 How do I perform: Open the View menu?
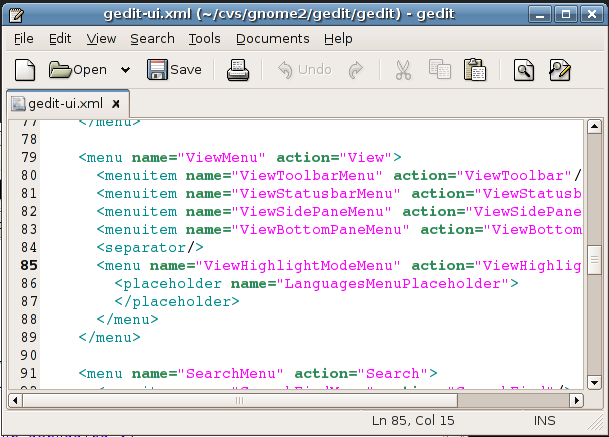(101, 39)
